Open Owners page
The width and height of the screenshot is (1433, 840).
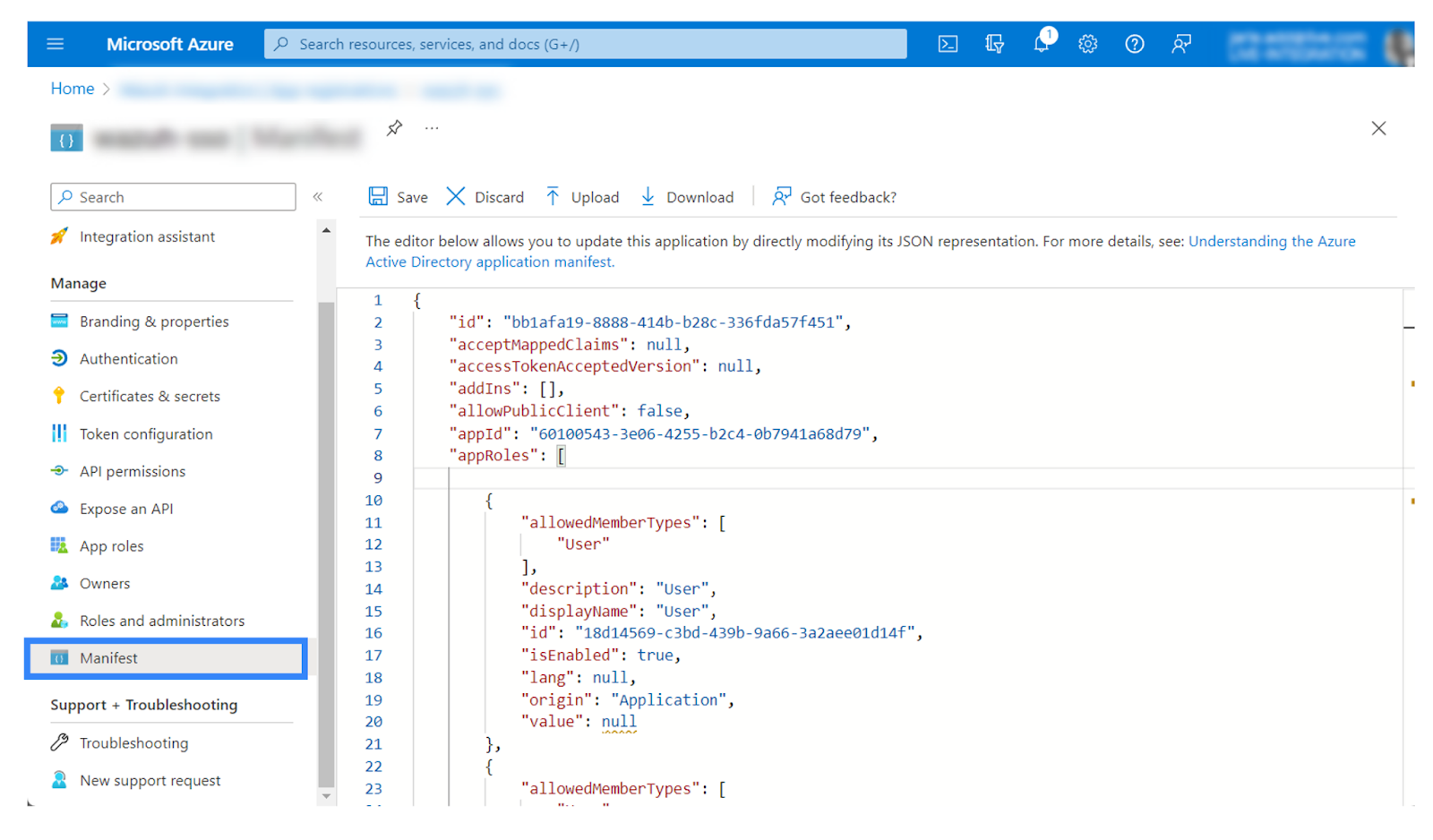[105, 583]
